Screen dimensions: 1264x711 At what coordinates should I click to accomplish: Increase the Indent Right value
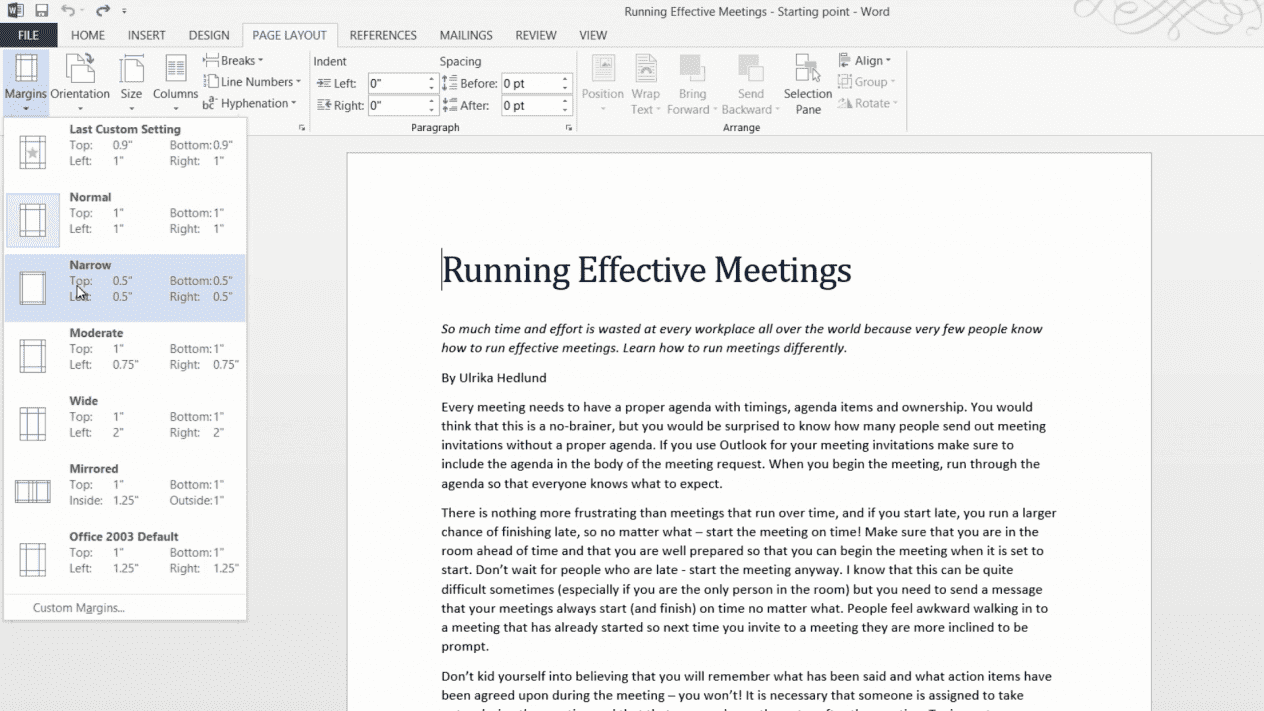click(x=432, y=100)
